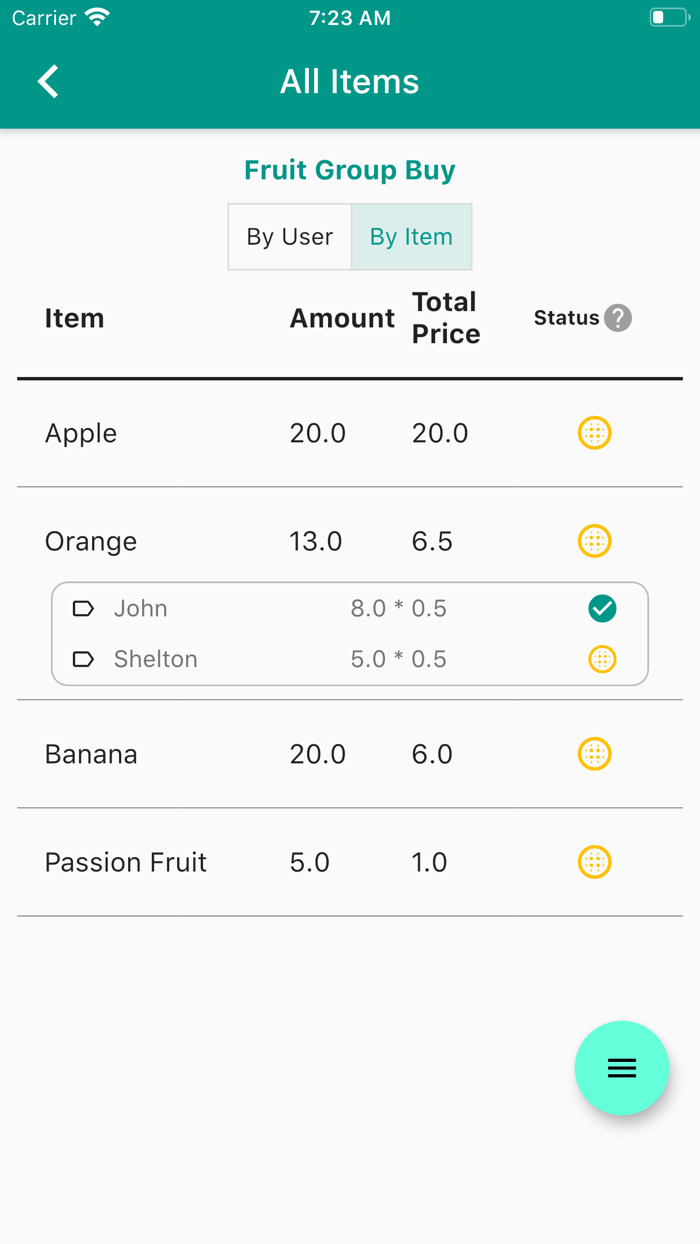Open the Status help question-mark icon
The width and height of the screenshot is (700, 1244).
click(618, 318)
